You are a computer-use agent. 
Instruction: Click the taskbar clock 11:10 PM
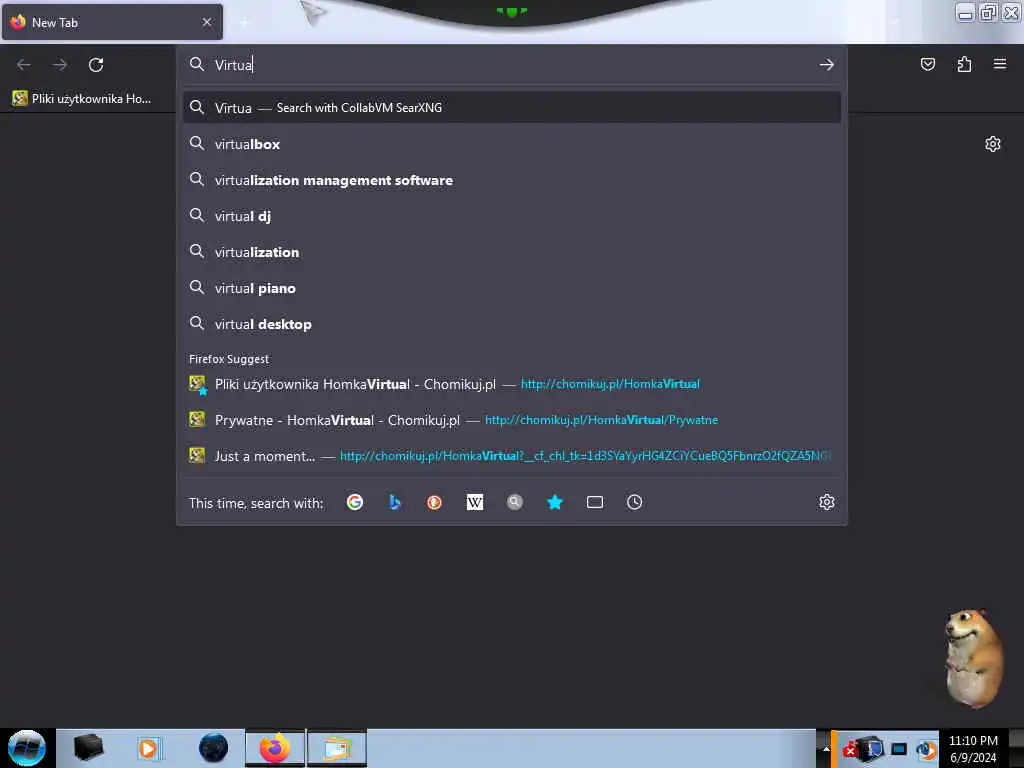pos(973,749)
